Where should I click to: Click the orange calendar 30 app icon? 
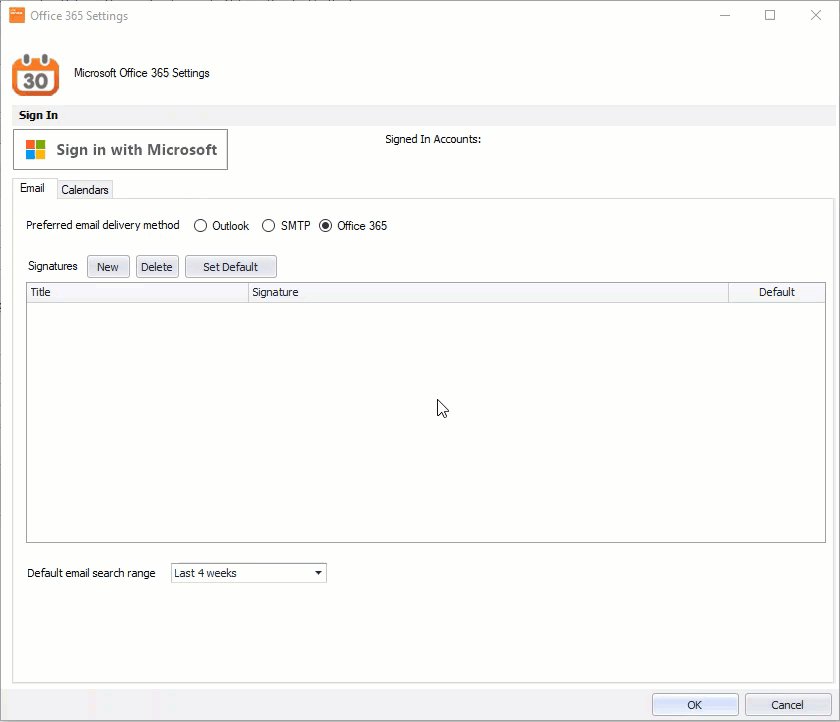(35, 75)
